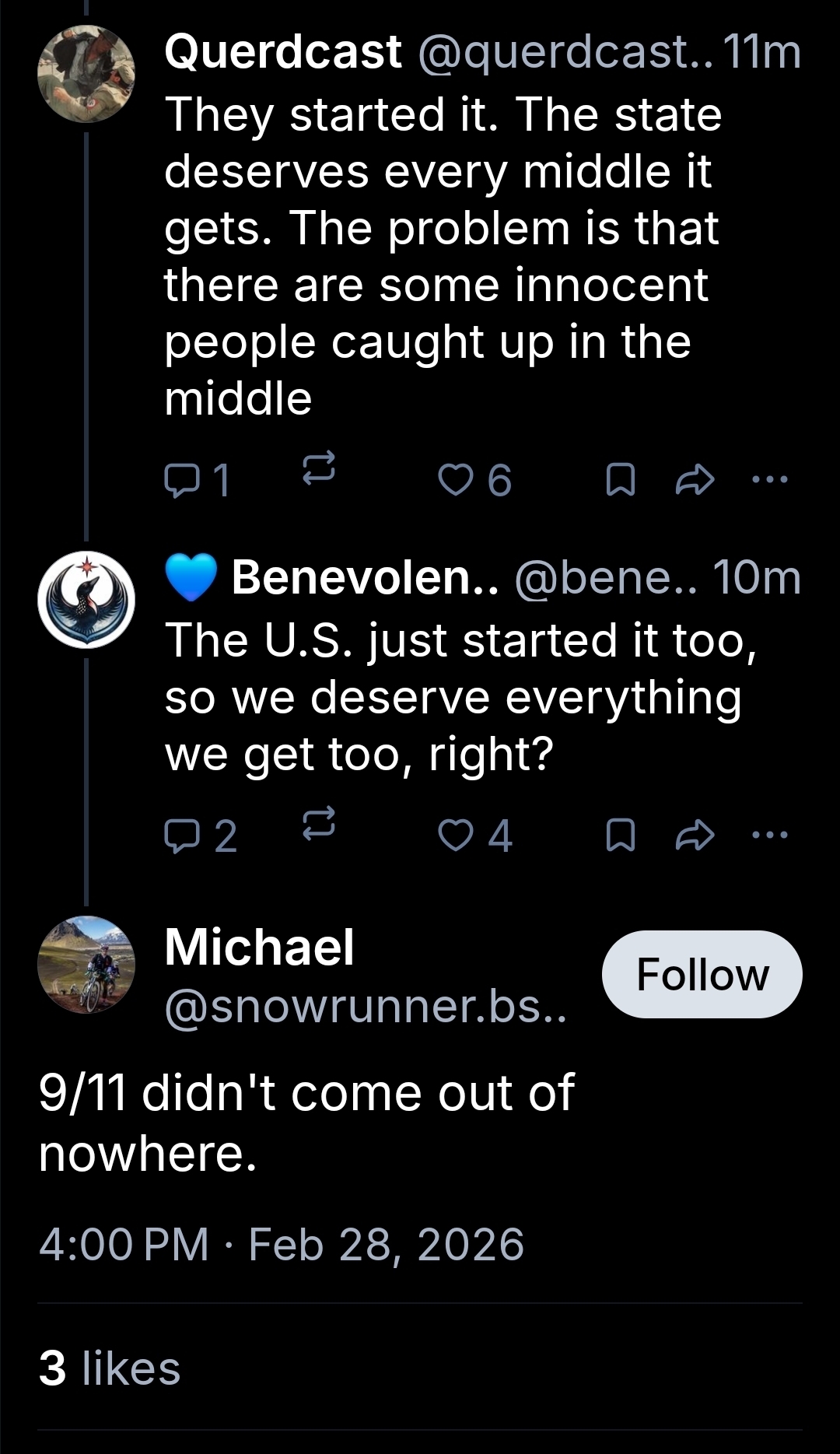
Task: Open Michael's cyclist profile picture
Action: (86, 965)
